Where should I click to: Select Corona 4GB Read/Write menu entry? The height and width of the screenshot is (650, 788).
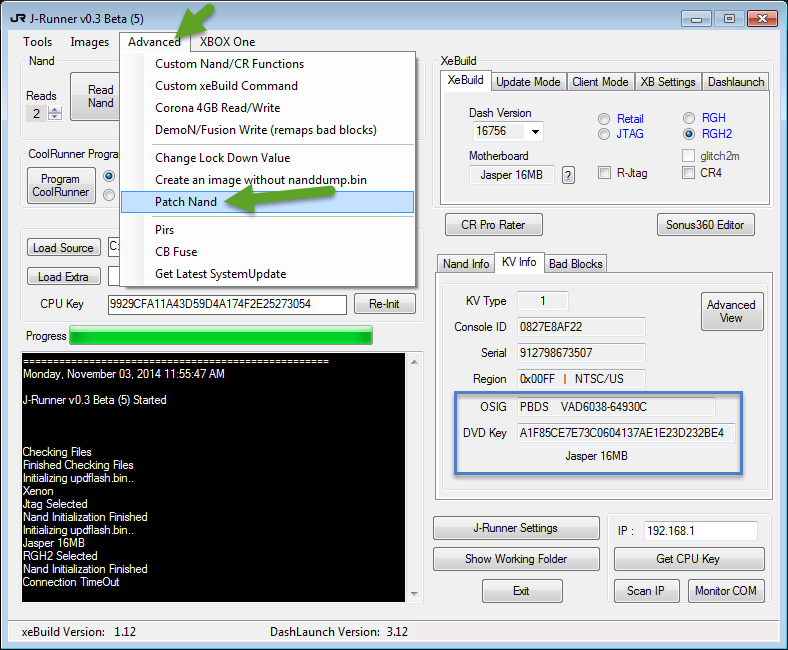pyautogui.click(x=217, y=108)
